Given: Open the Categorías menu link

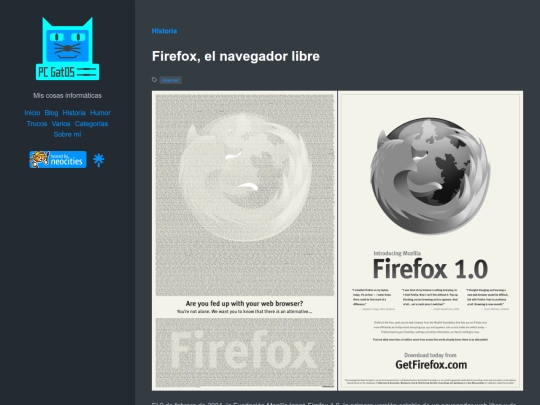Looking at the screenshot, I should tap(91, 124).
